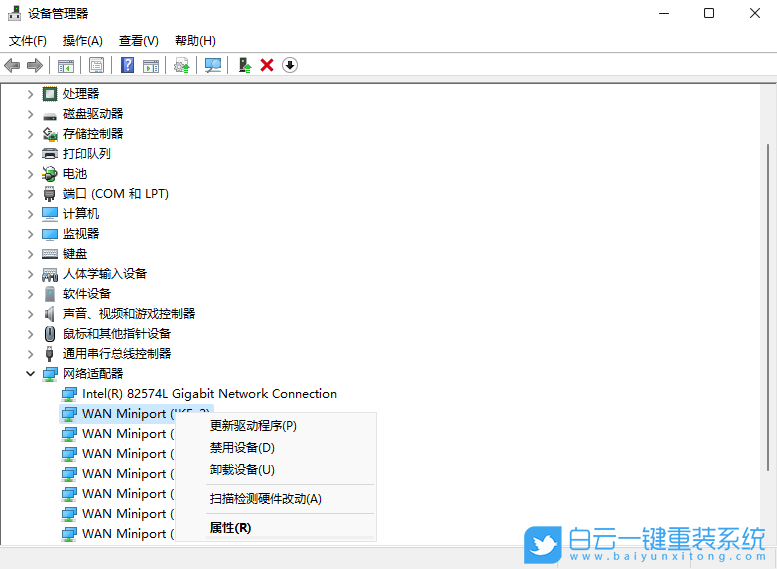This screenshot has width=777, height=569.
Task: Show or hide the Action pane icon
Action: pyautogui.click(x=151, y=65)
